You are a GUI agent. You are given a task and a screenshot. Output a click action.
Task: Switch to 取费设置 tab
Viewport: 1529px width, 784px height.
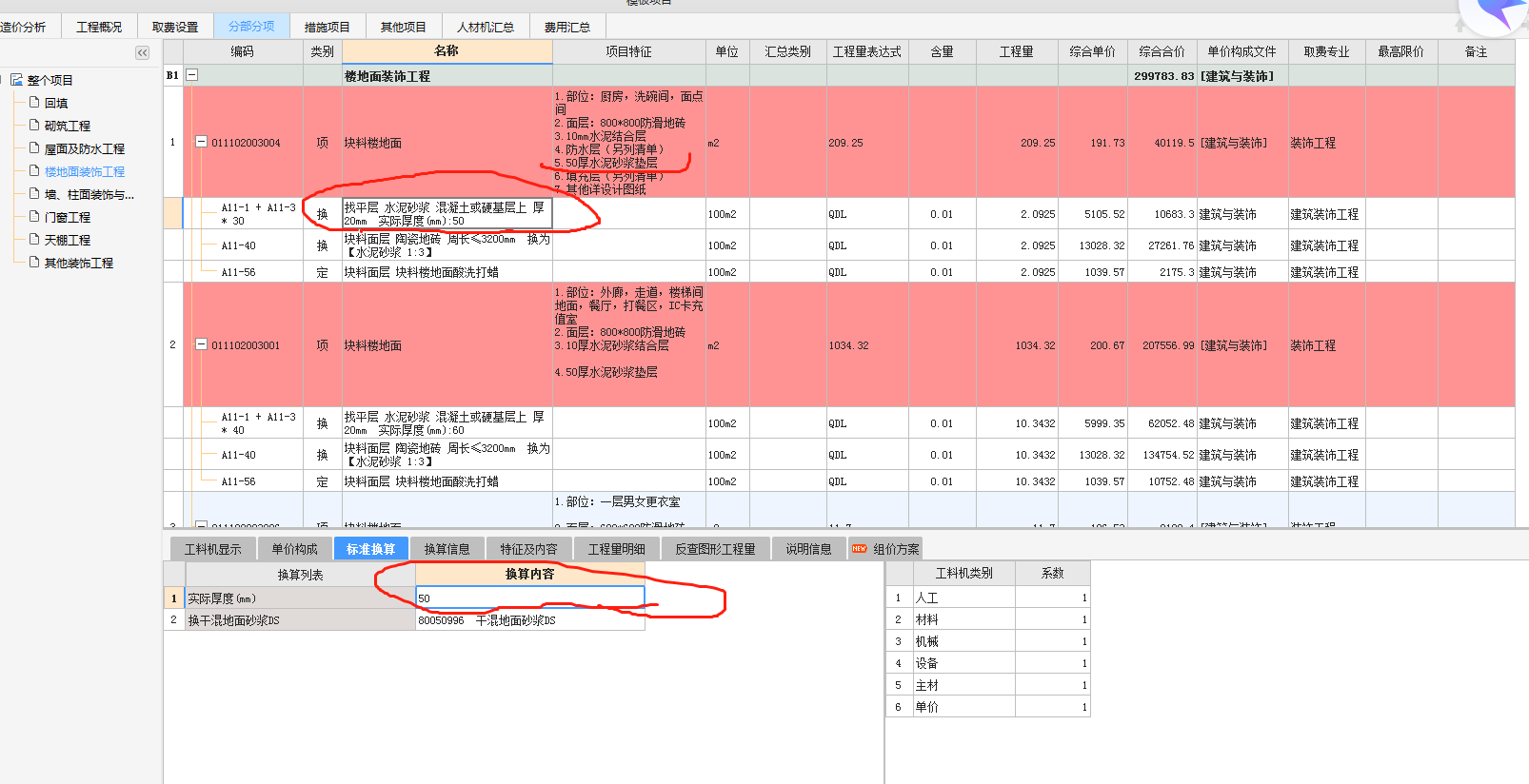tap(175, 27)
